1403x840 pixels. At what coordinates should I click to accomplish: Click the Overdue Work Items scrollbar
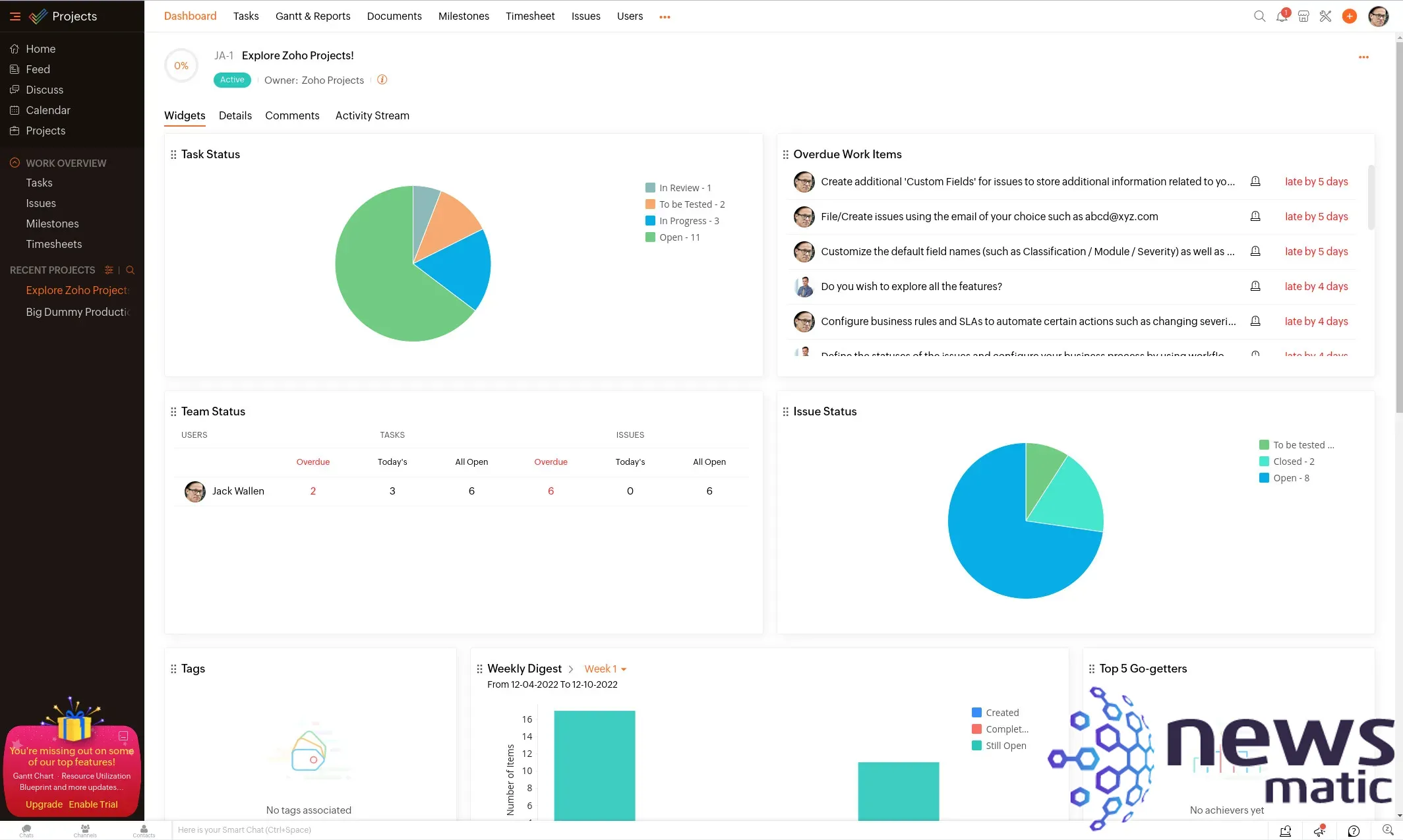click(x=1371, y=198)
